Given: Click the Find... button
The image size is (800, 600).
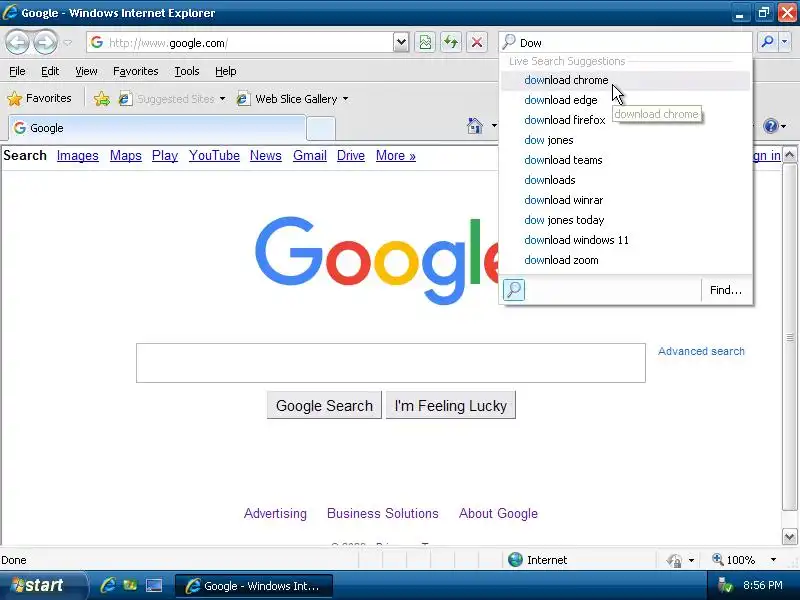Looking at the screenshot, I should [726, 290].
